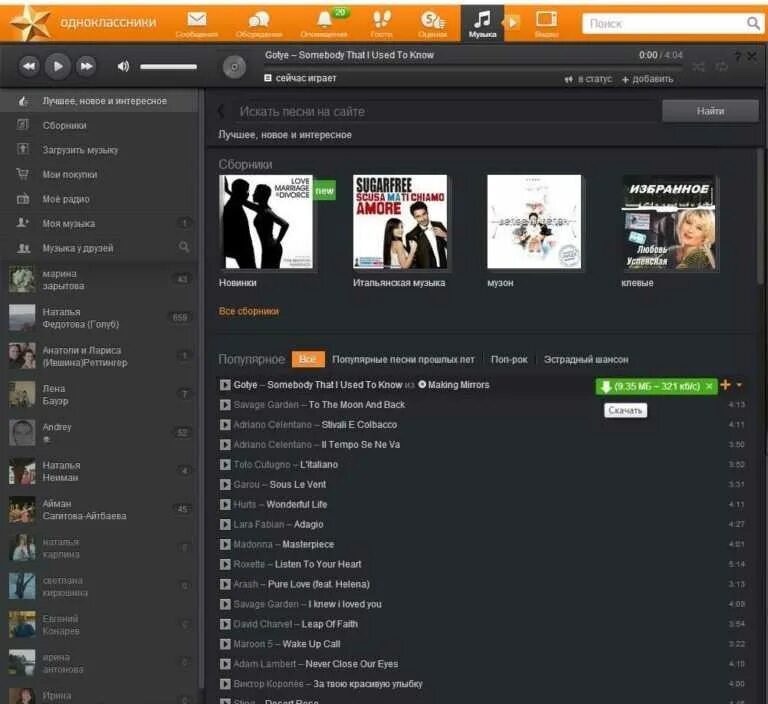Toggle repeat mode in player

[x=721, y=66]
